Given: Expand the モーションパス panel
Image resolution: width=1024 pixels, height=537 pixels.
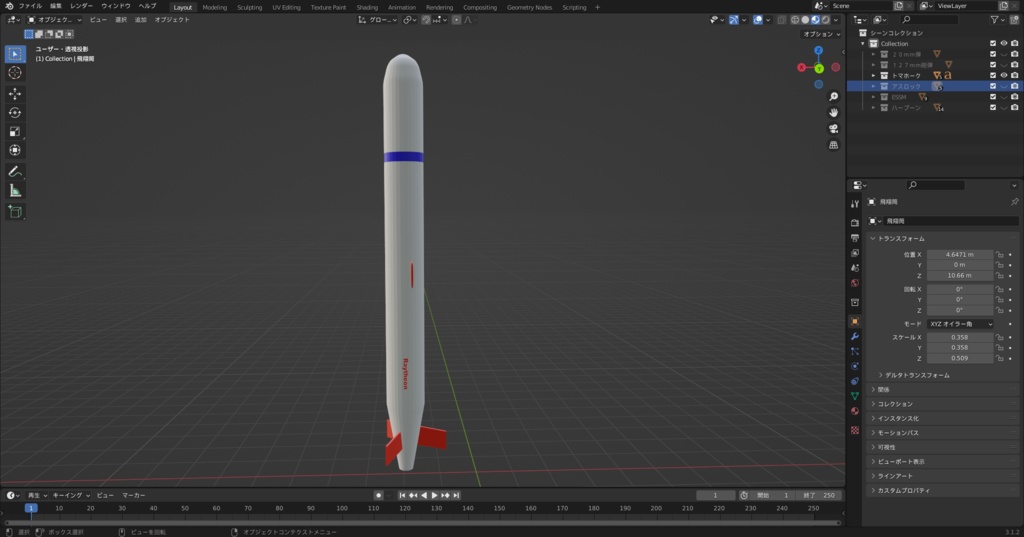Looking at the screenshot, I should 897,433.
